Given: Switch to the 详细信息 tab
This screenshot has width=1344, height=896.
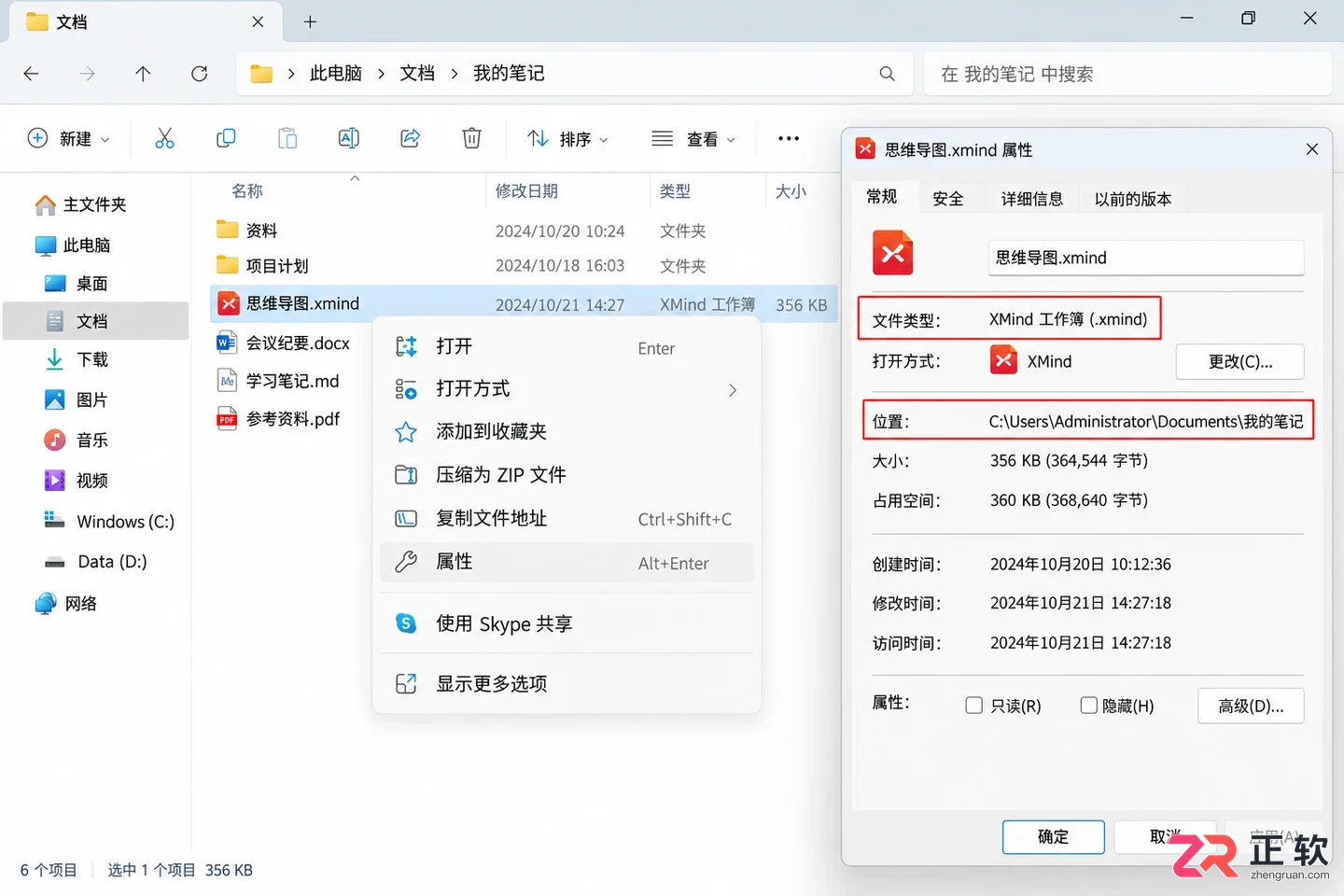Looking at the screenshot, I should [1031, 198].
